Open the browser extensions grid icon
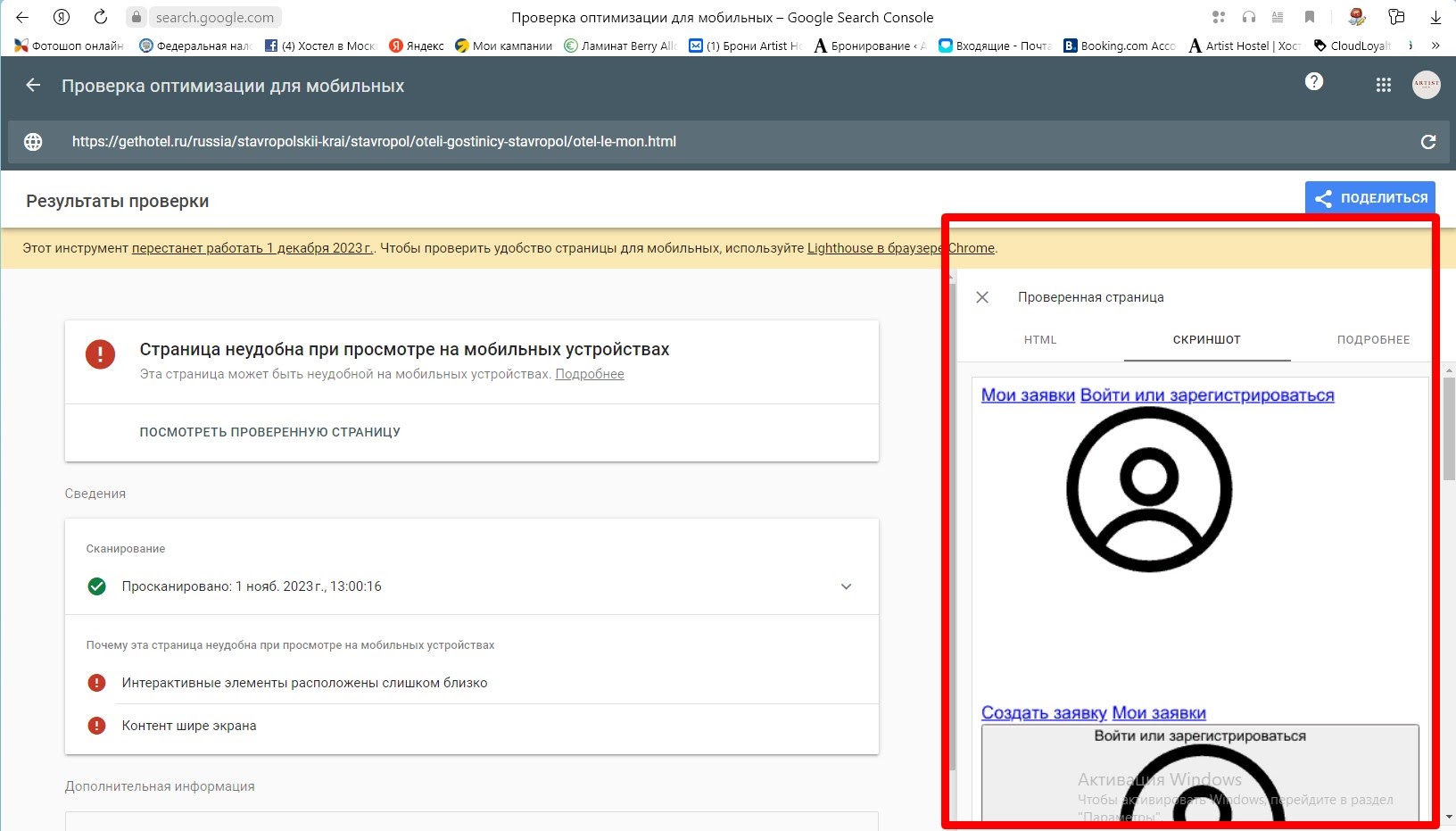 1219,17
